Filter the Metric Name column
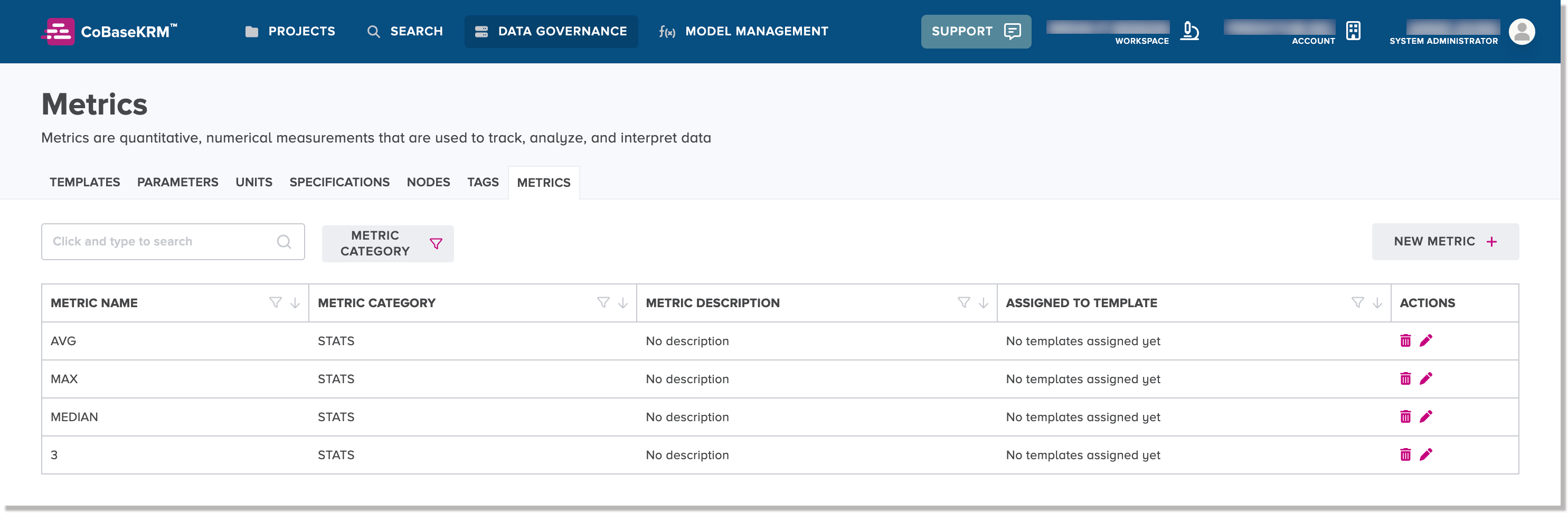The width and height of the screenshot is (1568, 513). coord(275,302)
